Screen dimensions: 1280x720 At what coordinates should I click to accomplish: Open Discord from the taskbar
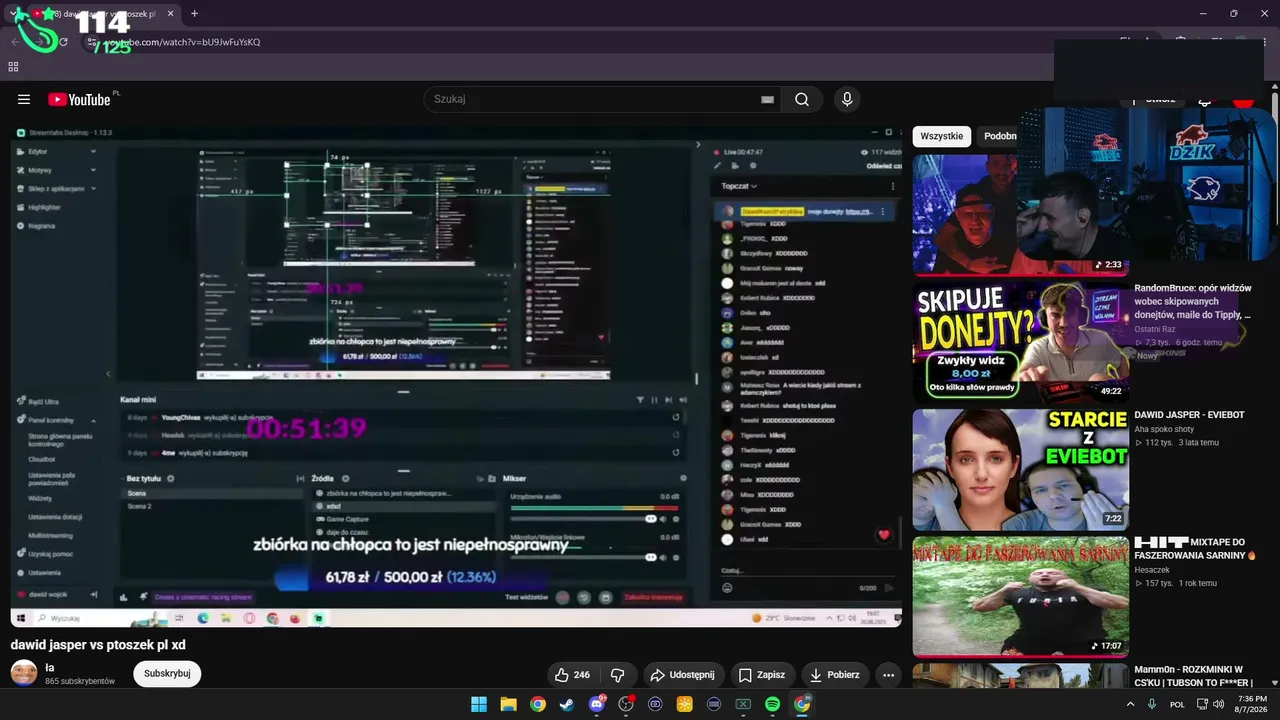[x=597, y=704]
